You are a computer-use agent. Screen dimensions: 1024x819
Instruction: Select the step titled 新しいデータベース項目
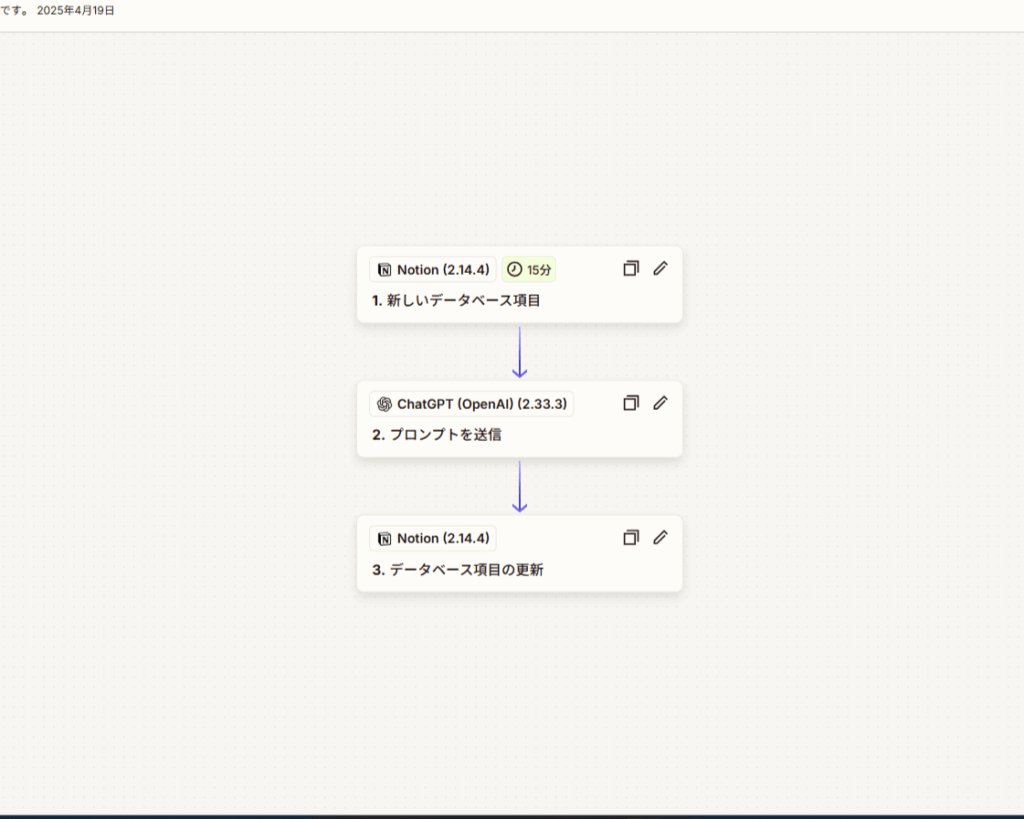pos(463,300)
